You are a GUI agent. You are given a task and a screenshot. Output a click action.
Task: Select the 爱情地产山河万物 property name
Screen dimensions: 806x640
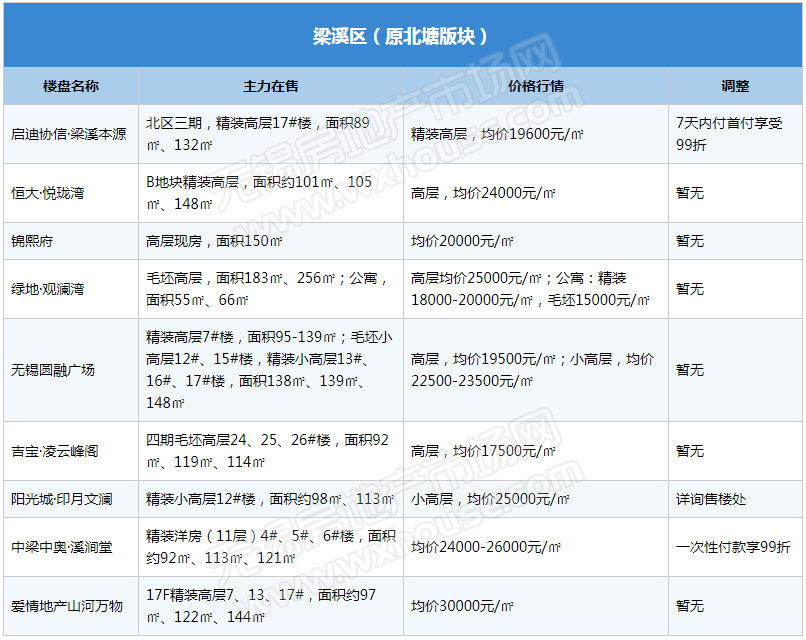(x=67, y=606)
